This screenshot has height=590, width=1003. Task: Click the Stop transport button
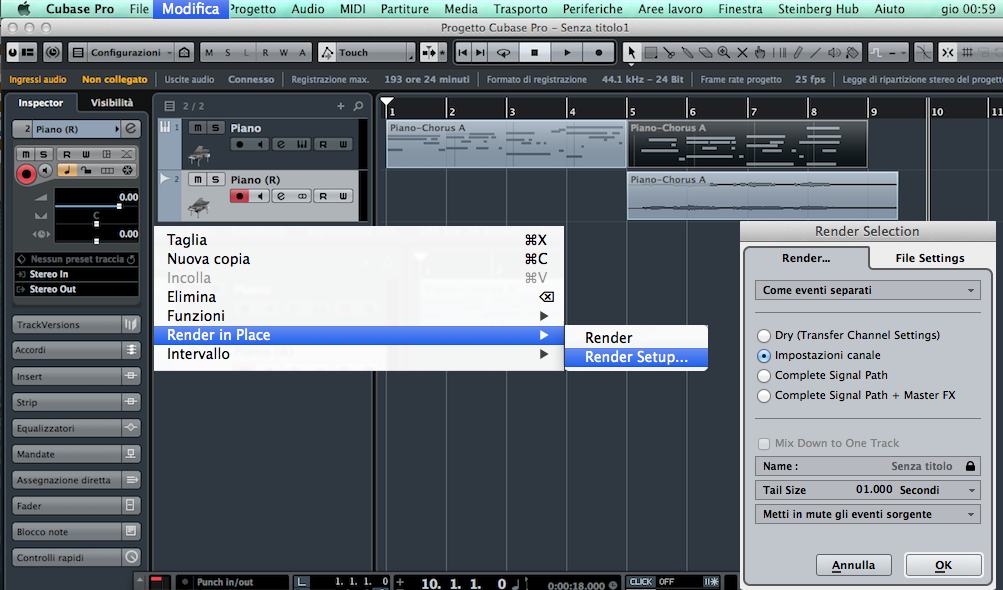(x=535, y=52)
